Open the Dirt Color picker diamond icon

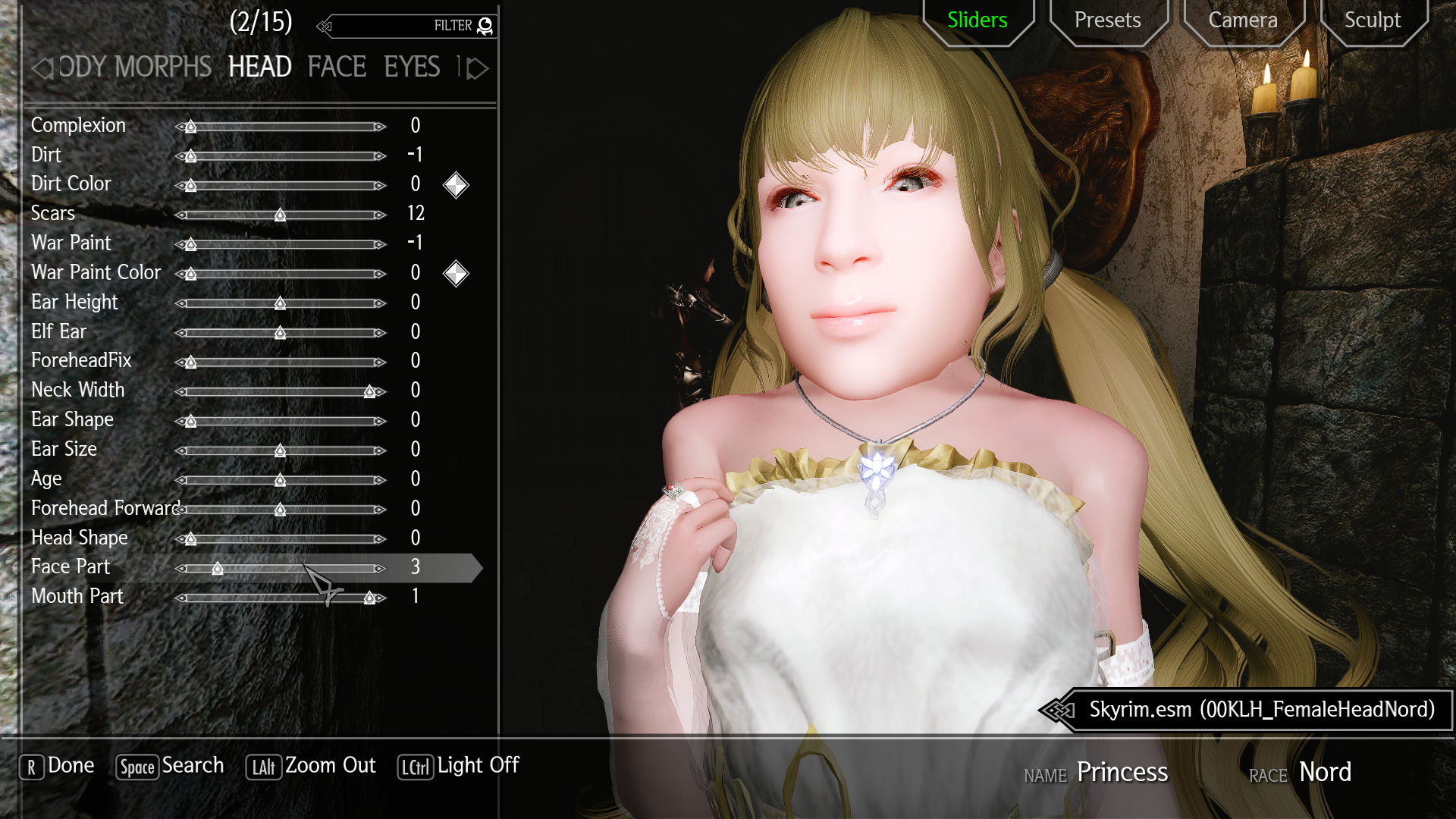pyautogui.click(x=456, y=185)
